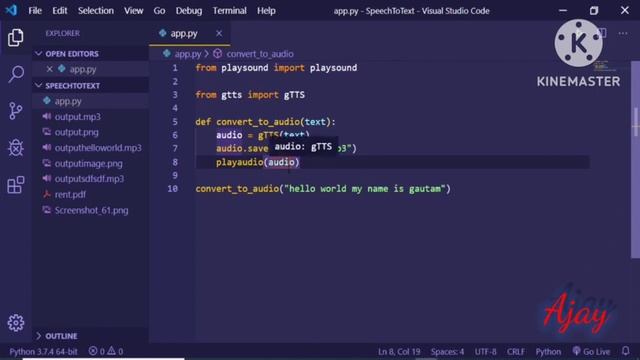Open the Manage gear icon
The width and height of the screenshot is (640, 360).
(16, 323)
